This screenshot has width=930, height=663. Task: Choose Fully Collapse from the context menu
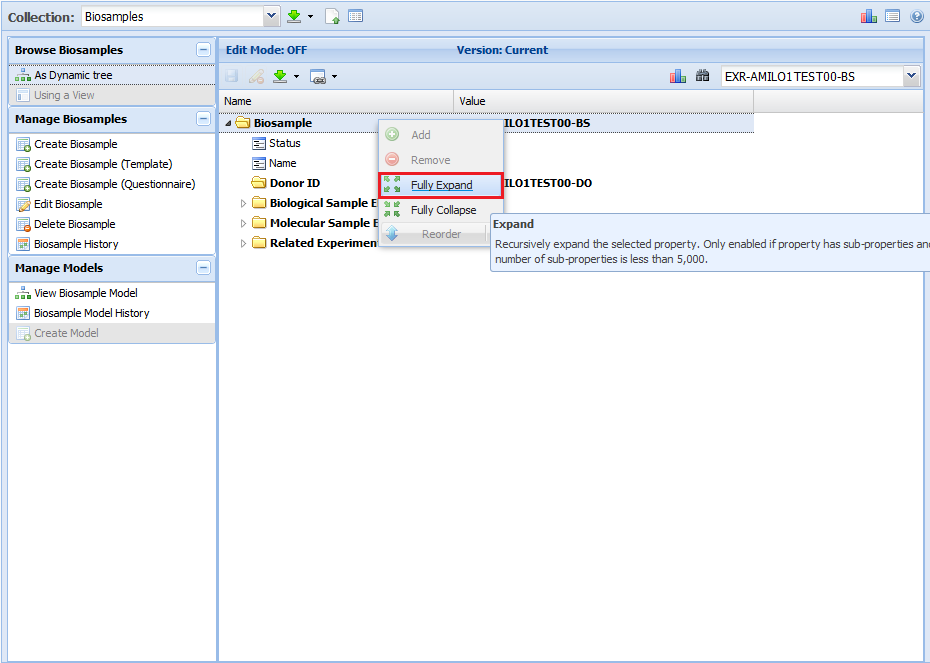tap(443, 210)
